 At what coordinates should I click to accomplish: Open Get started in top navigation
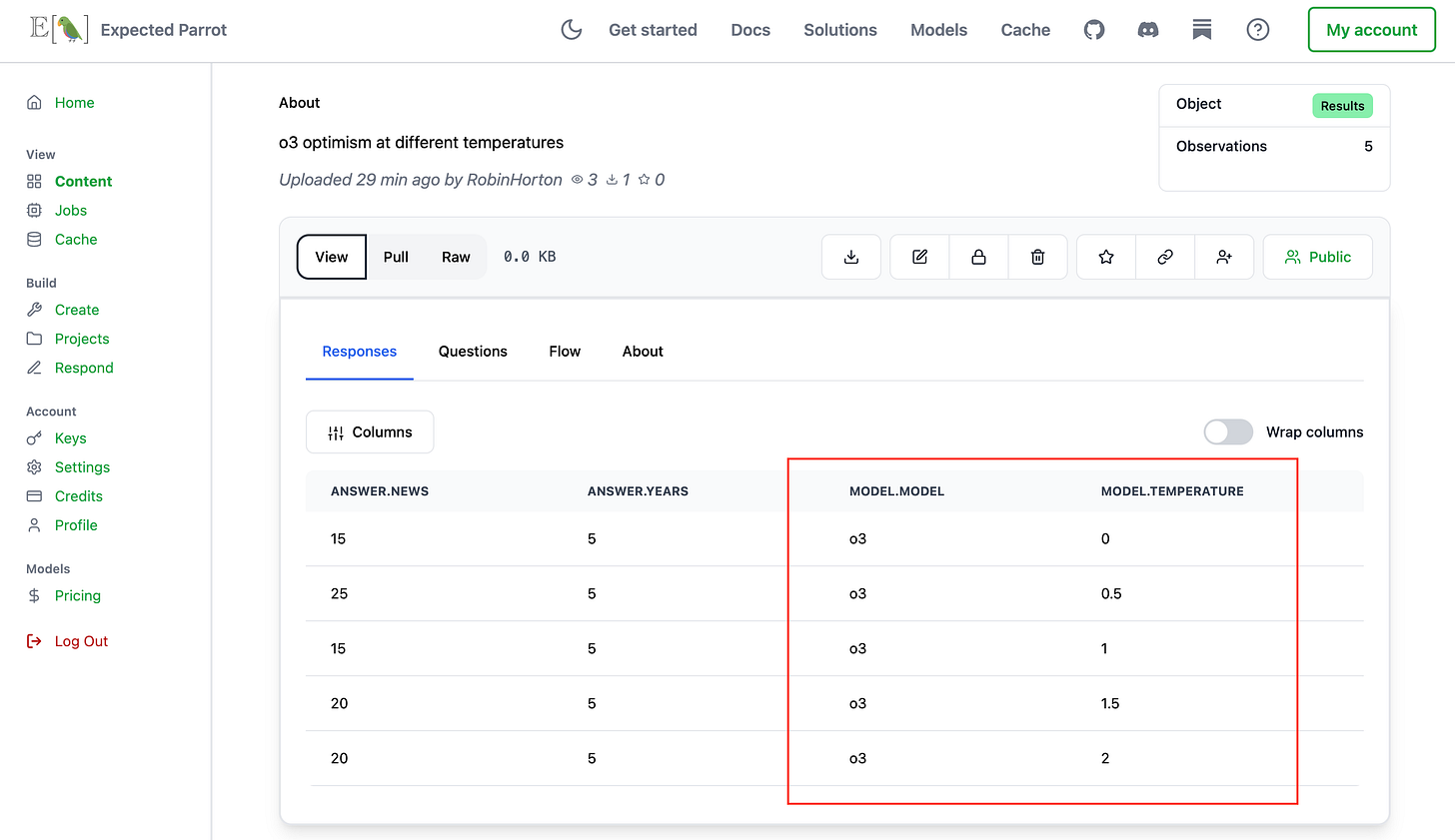tap(653, 30)
